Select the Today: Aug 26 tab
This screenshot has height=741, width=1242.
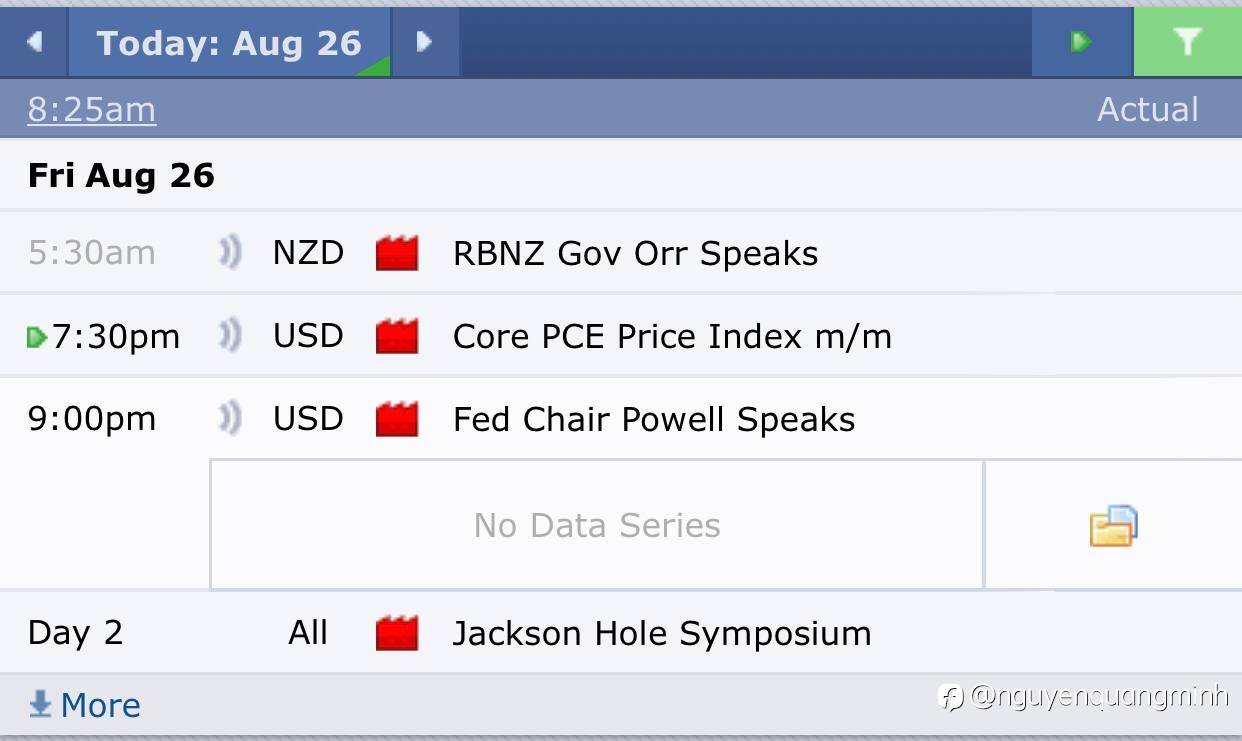[229, 43]
